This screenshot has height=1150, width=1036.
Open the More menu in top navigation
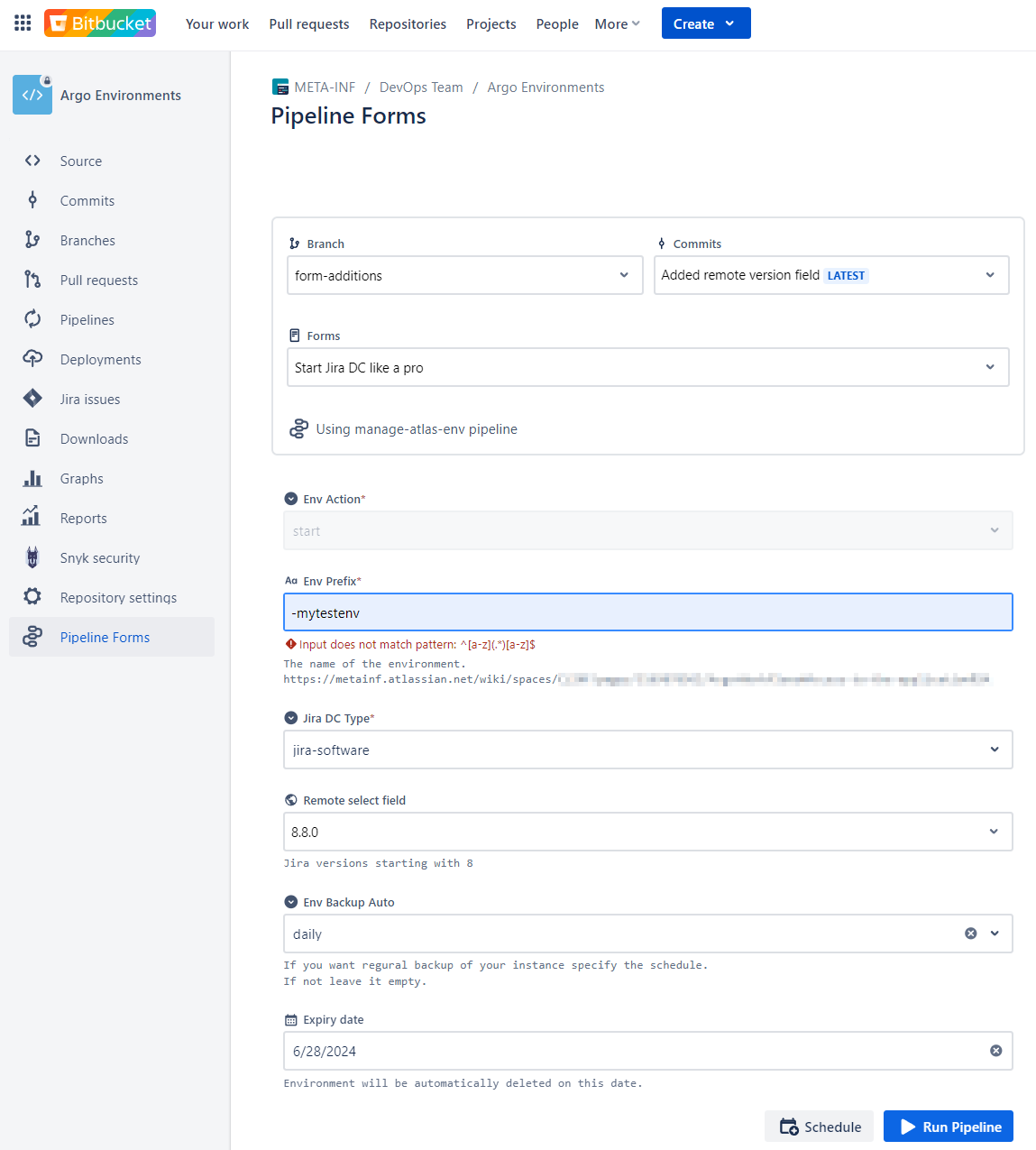[617, 24]
